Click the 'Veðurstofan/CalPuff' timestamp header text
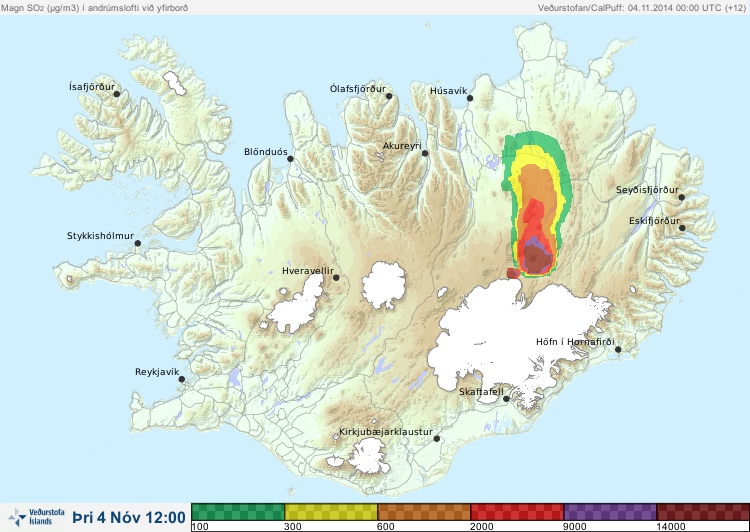Image resolution: width=750 pixels, height=532 pixels. pos(641,8)
